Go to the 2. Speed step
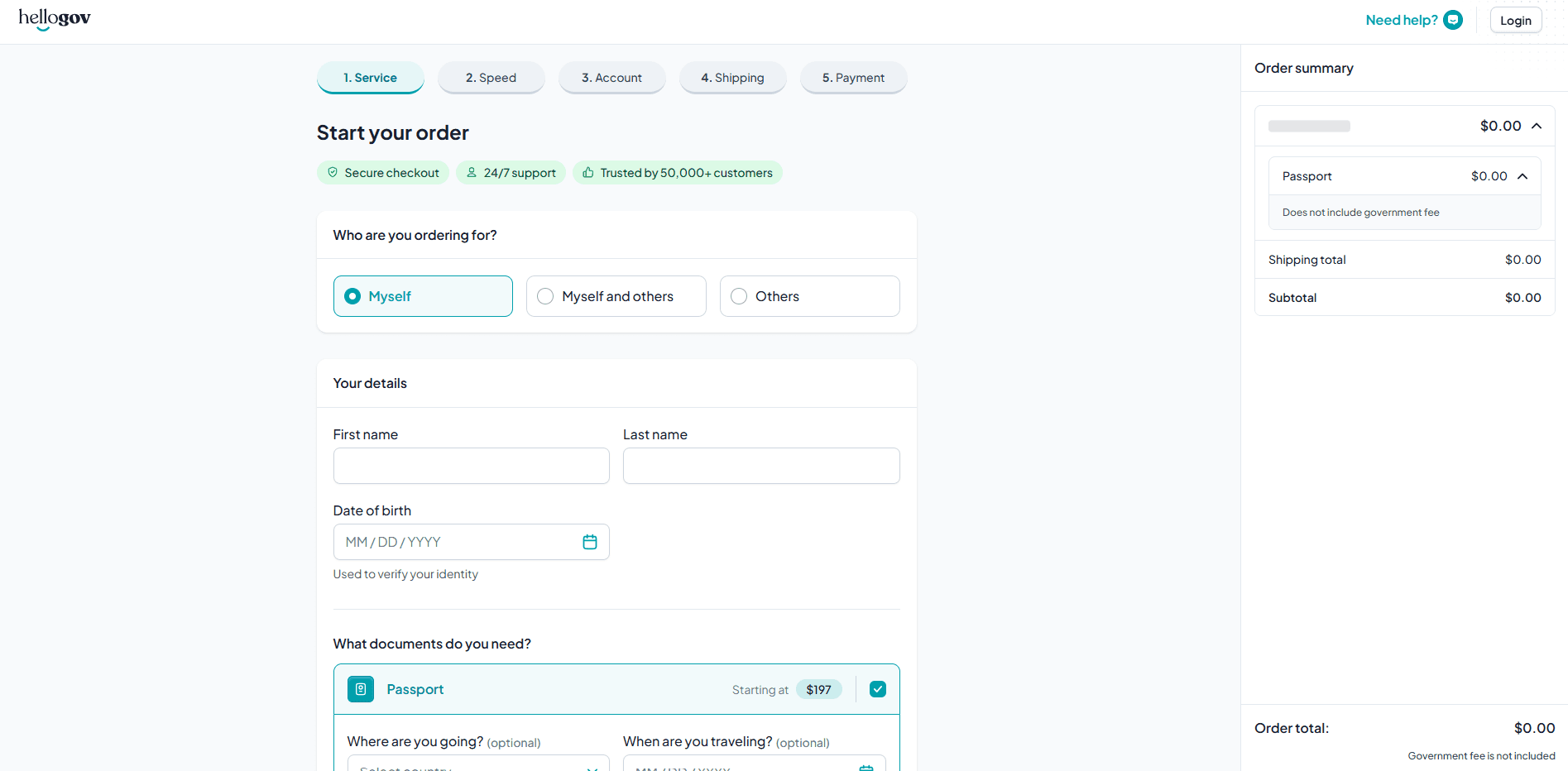Viewport: 1568px width, 771px height. click(491, 78)
